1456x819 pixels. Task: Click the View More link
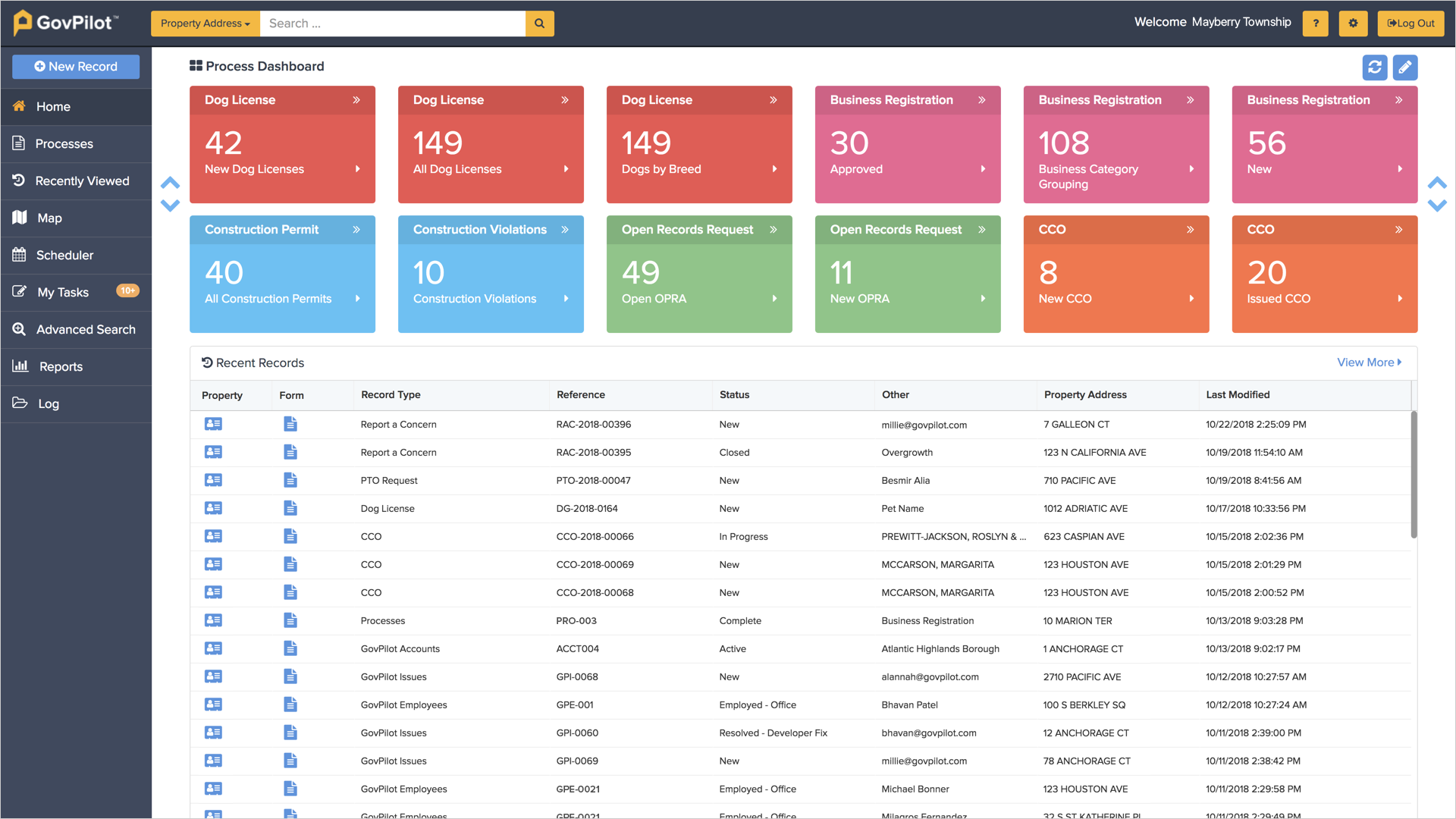(x=1370, y=362)
